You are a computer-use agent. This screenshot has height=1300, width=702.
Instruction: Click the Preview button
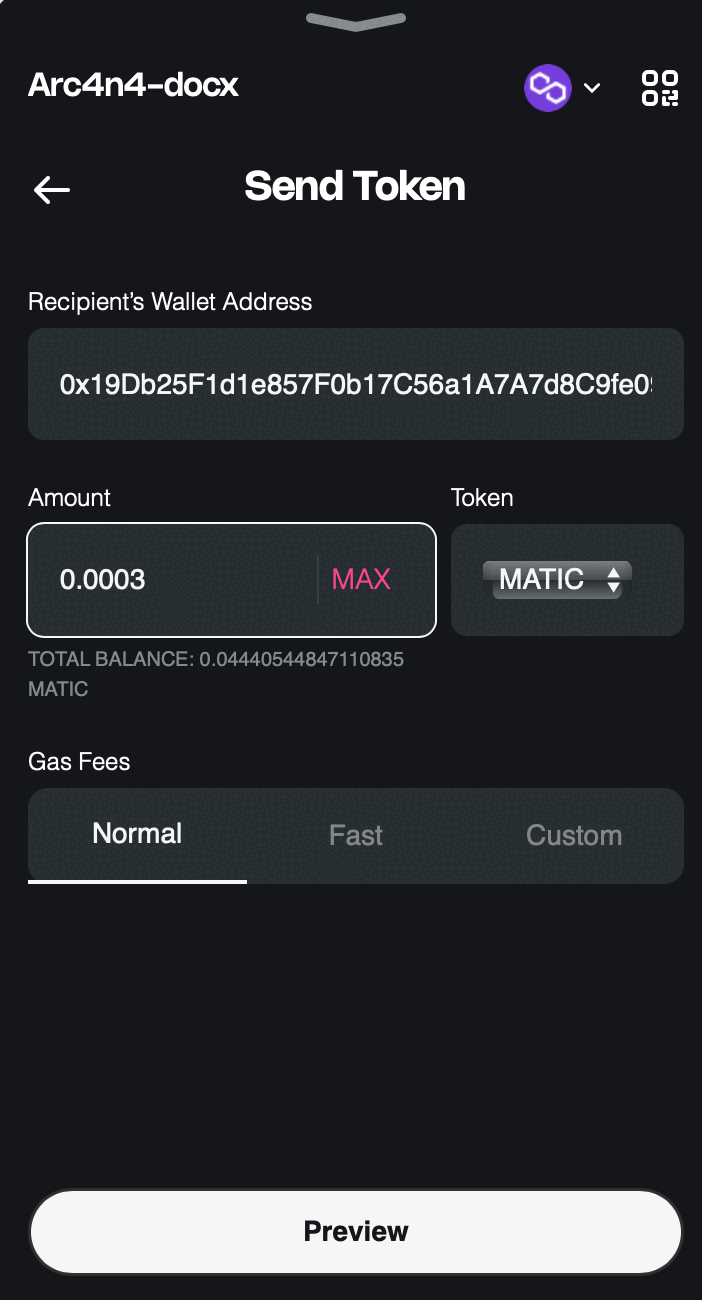tap(356, 1231)
